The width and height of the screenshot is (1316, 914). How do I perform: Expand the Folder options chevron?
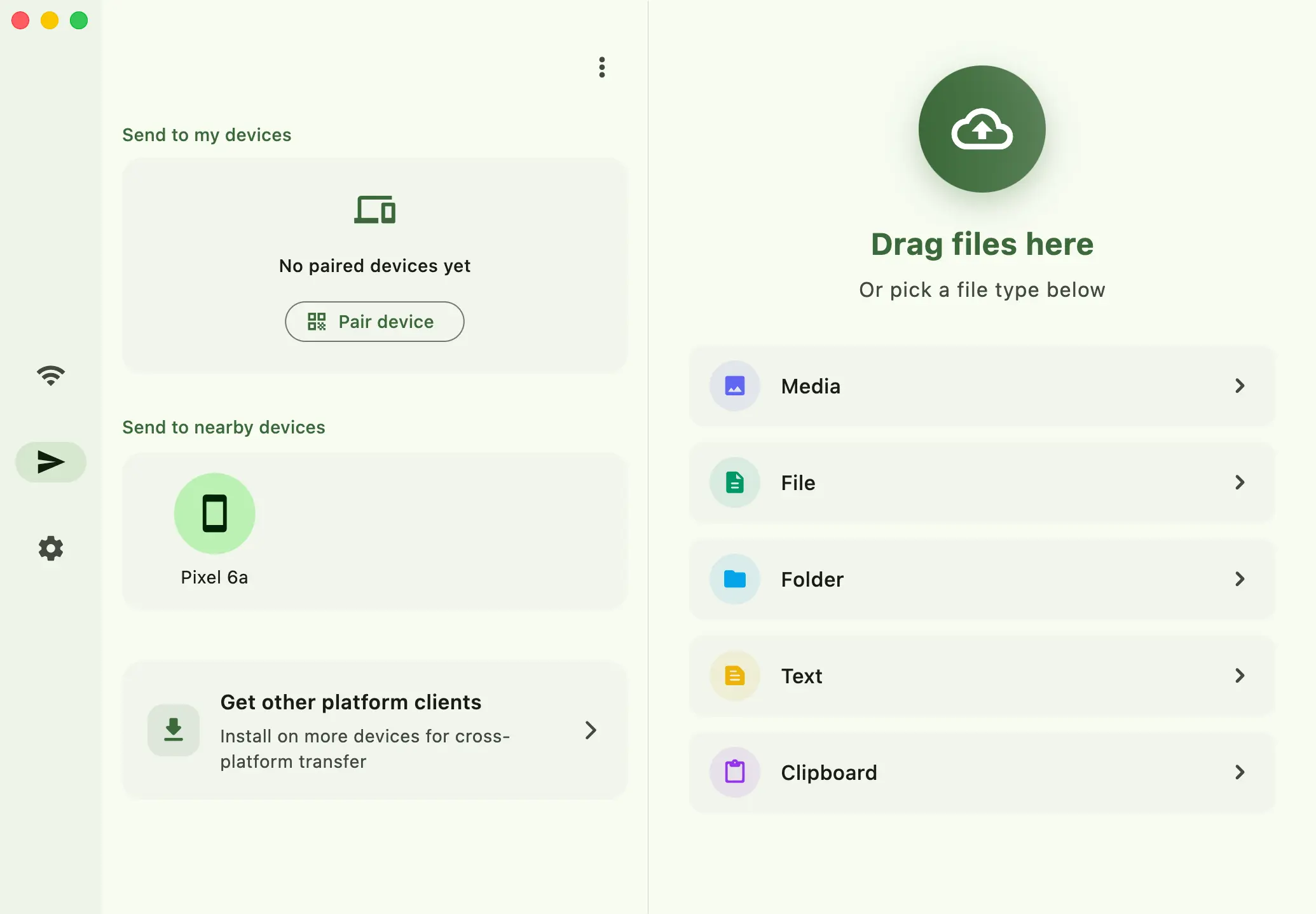pos(1239,579)
